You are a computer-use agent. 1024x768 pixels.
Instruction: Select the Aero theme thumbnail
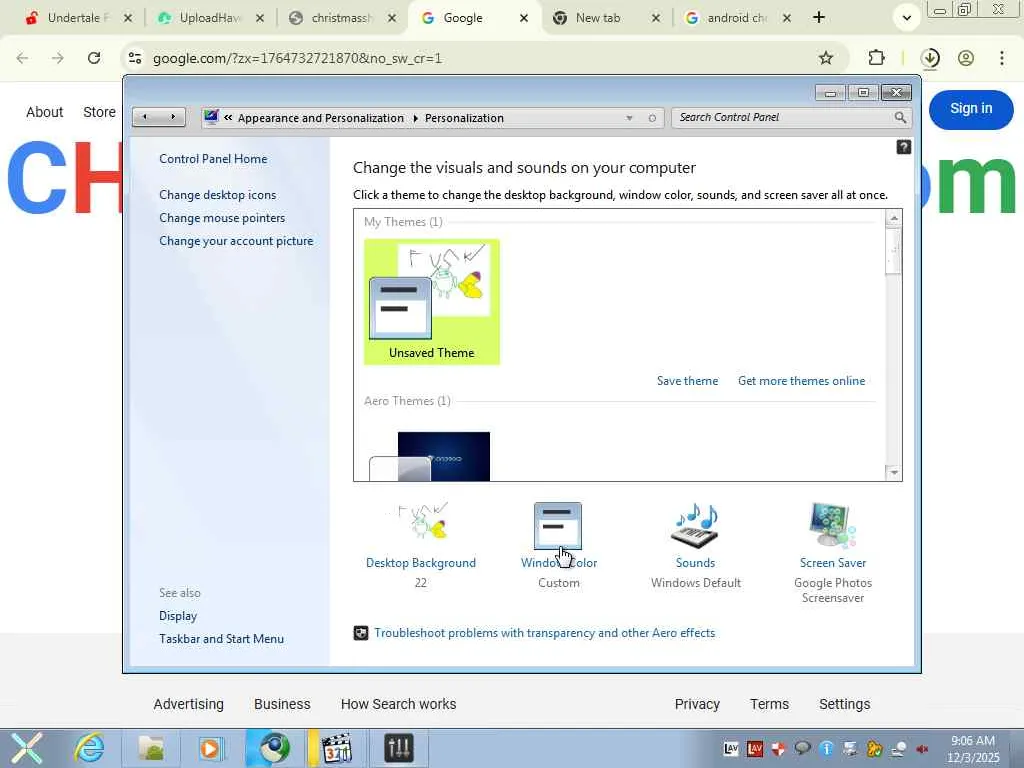pyautogui.click(x=430, y=456)
